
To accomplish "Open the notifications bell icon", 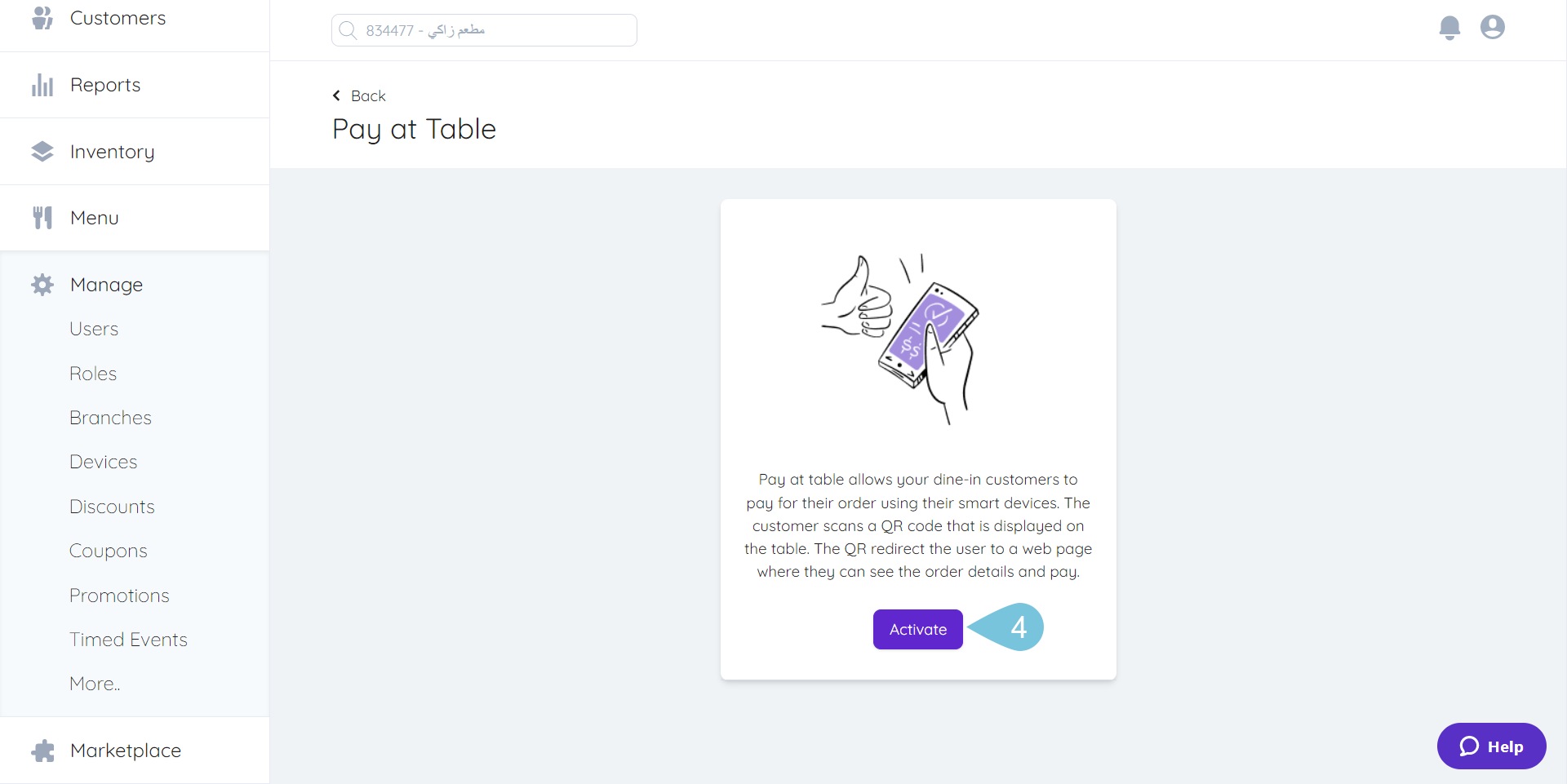I will 1449,28.
